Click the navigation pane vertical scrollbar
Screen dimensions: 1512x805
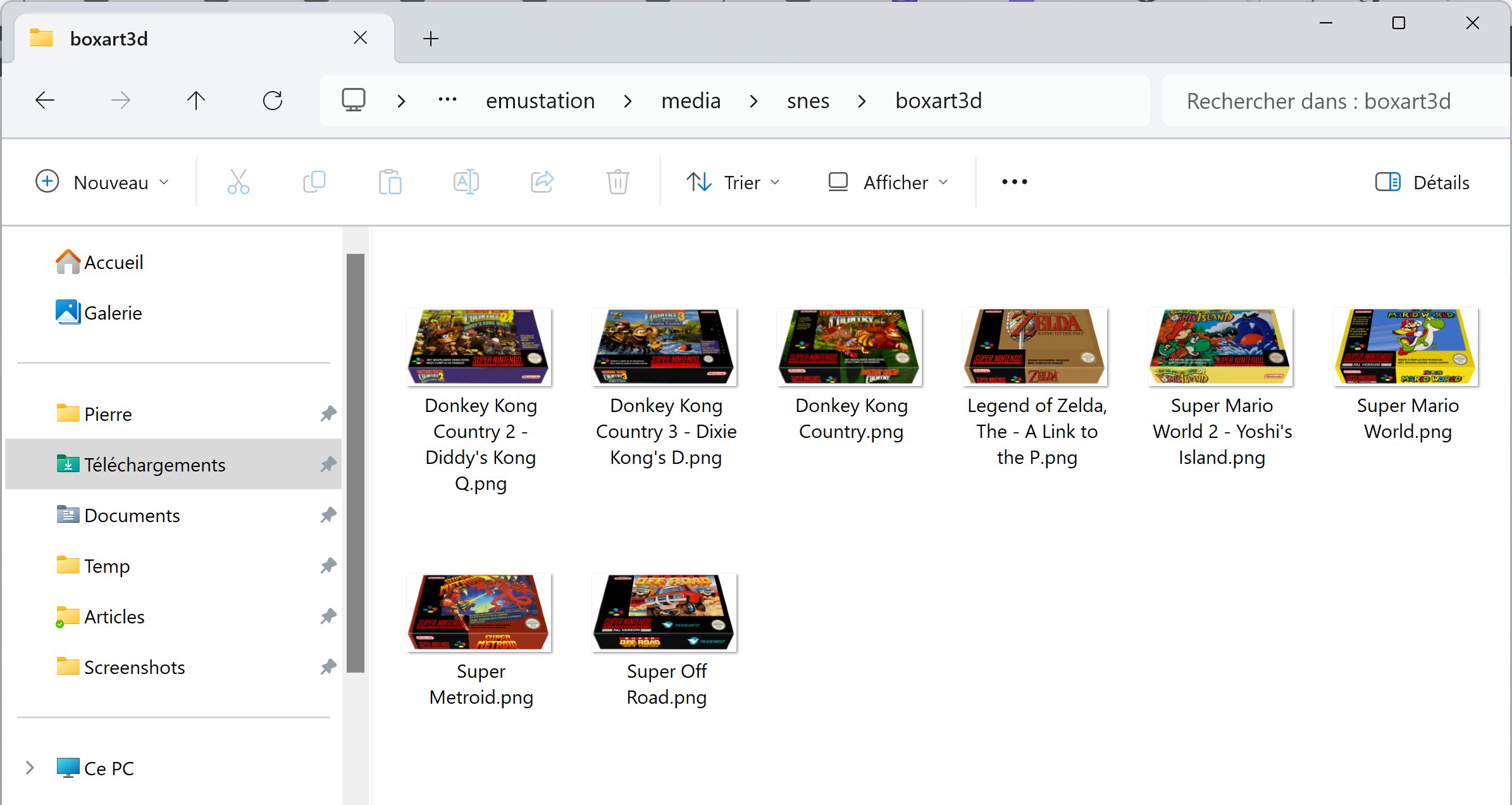[356, 463]
